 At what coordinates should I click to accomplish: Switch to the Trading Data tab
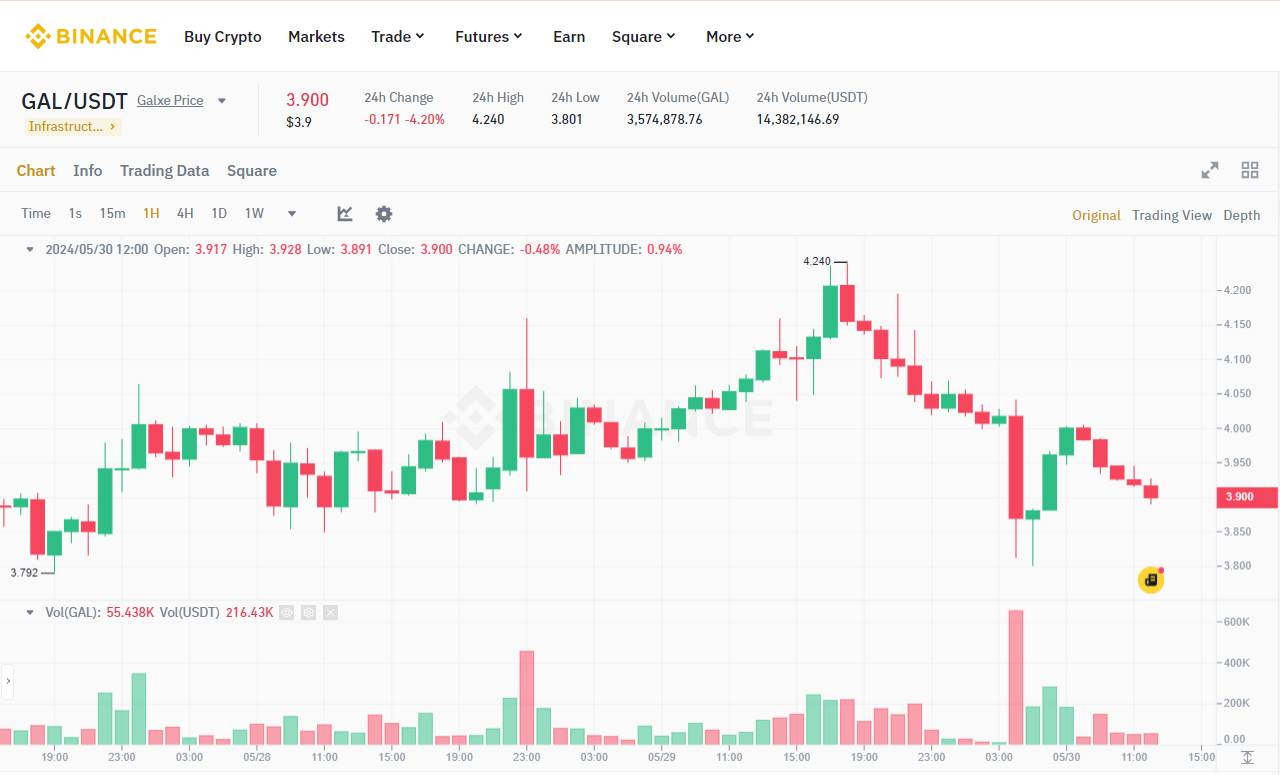165,170
